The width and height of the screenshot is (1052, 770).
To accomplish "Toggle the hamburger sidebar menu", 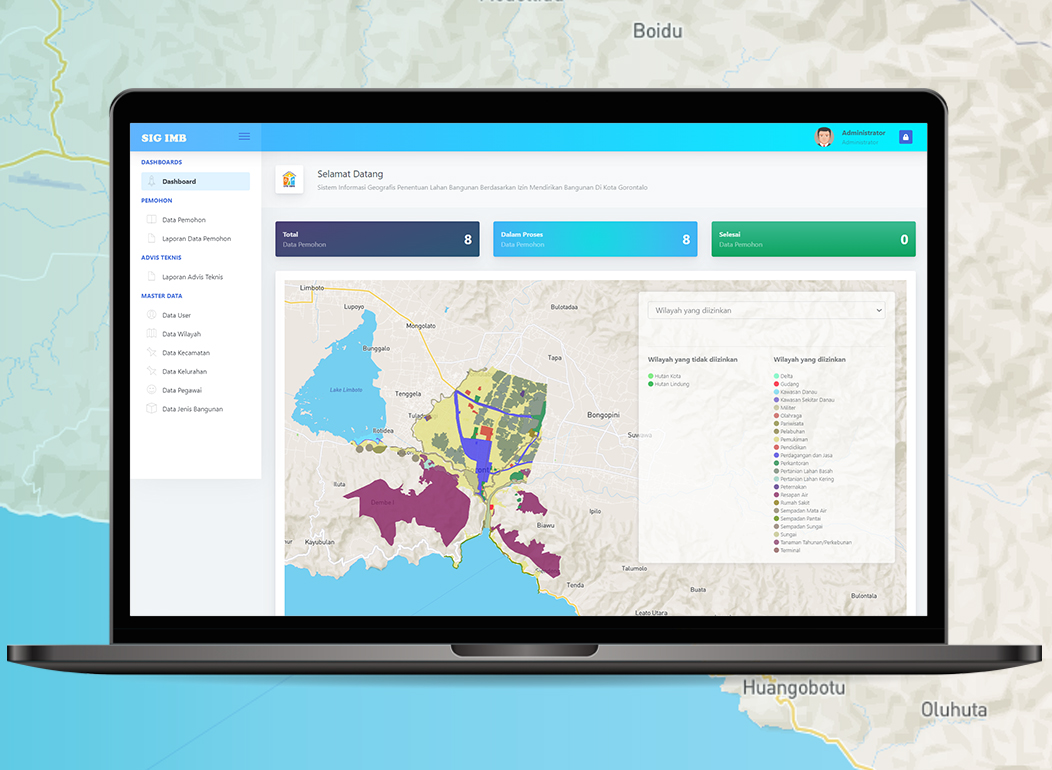I will pos(244,136).
